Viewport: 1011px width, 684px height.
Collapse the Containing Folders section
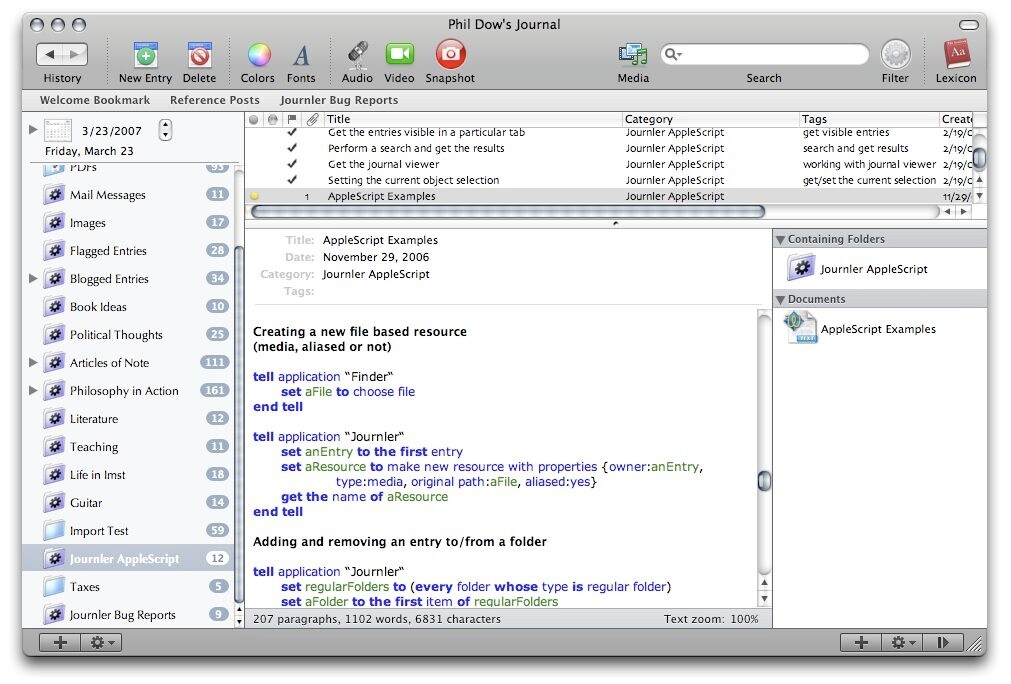(x=780, y=240)
